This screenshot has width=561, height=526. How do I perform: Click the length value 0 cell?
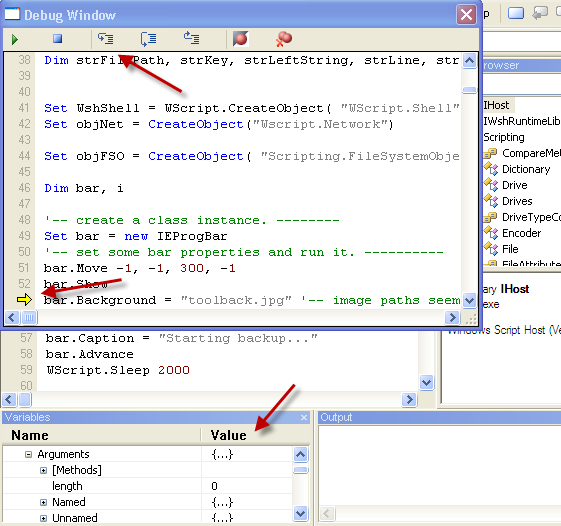(247, 486)
